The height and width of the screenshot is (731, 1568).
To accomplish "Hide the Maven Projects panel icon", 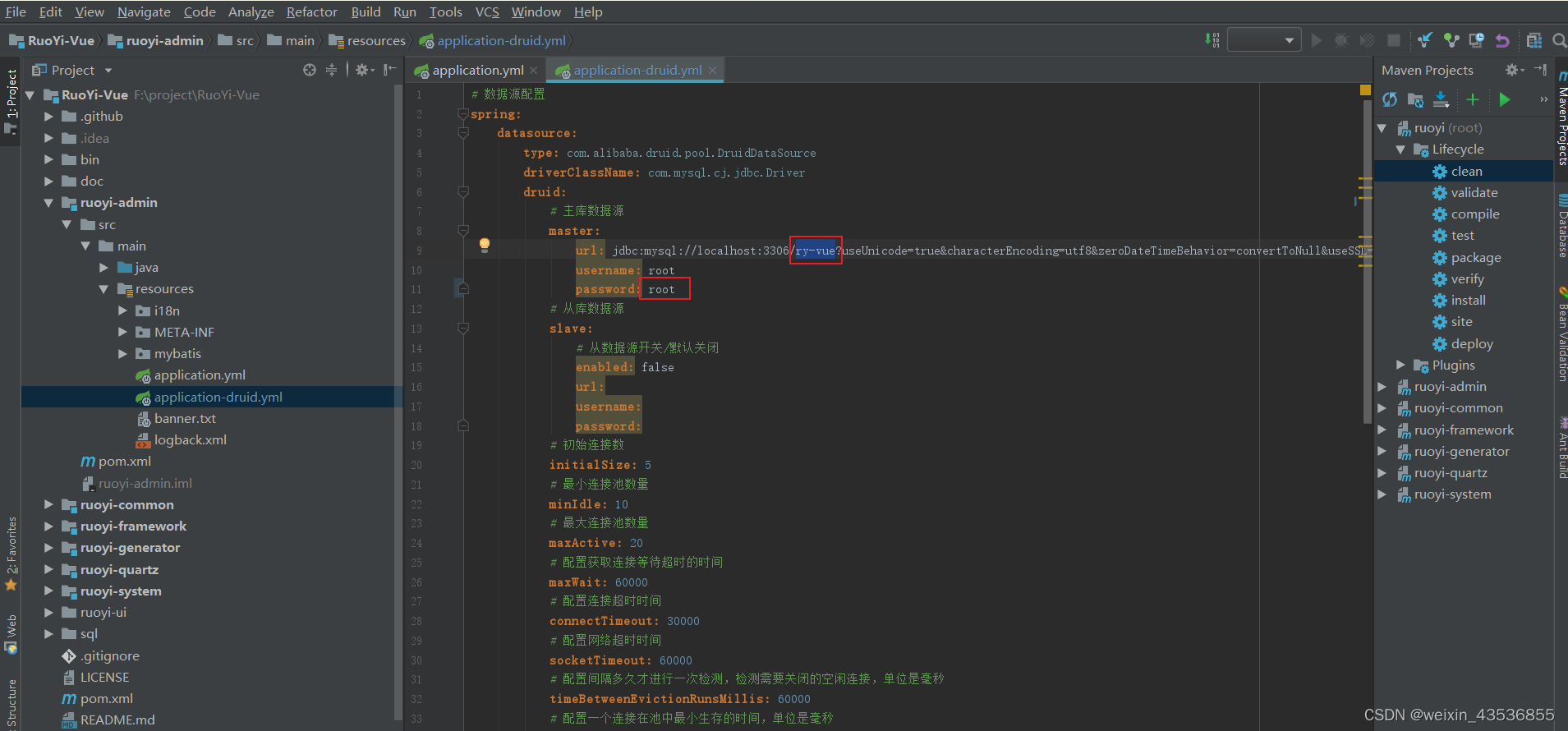I will coord(1540,70).
